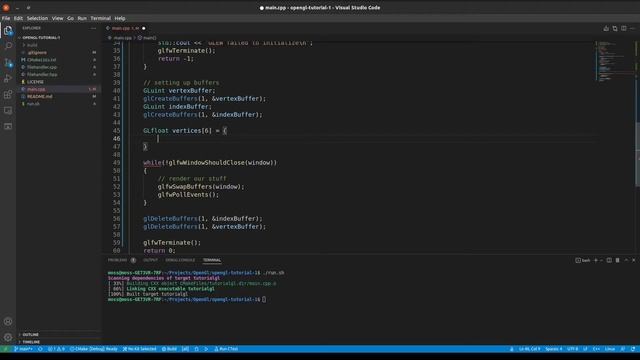
Task: Click Run CTest in status bar
Action: [x=226, y=349]
